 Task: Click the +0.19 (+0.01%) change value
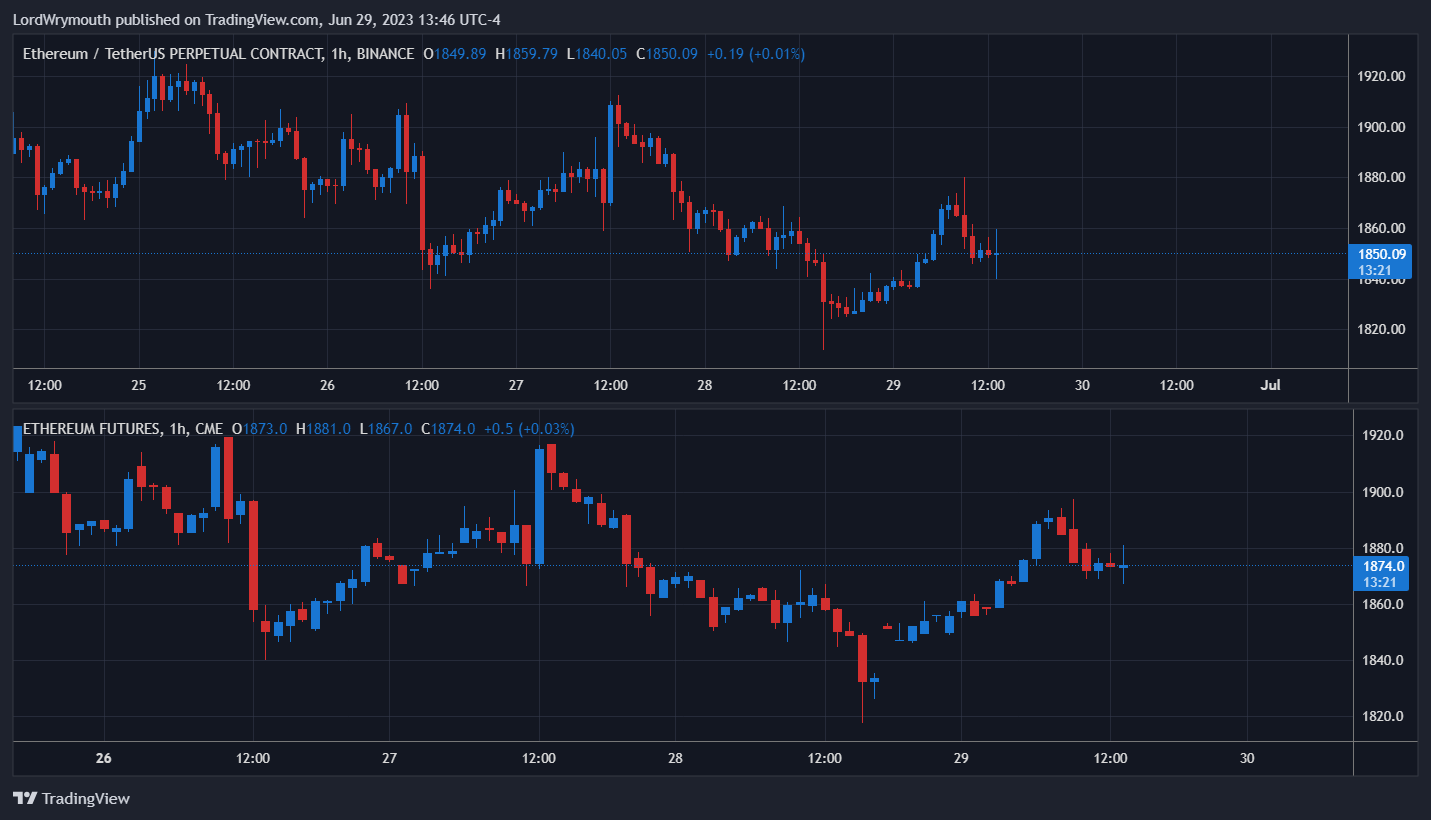pos(756,53)
